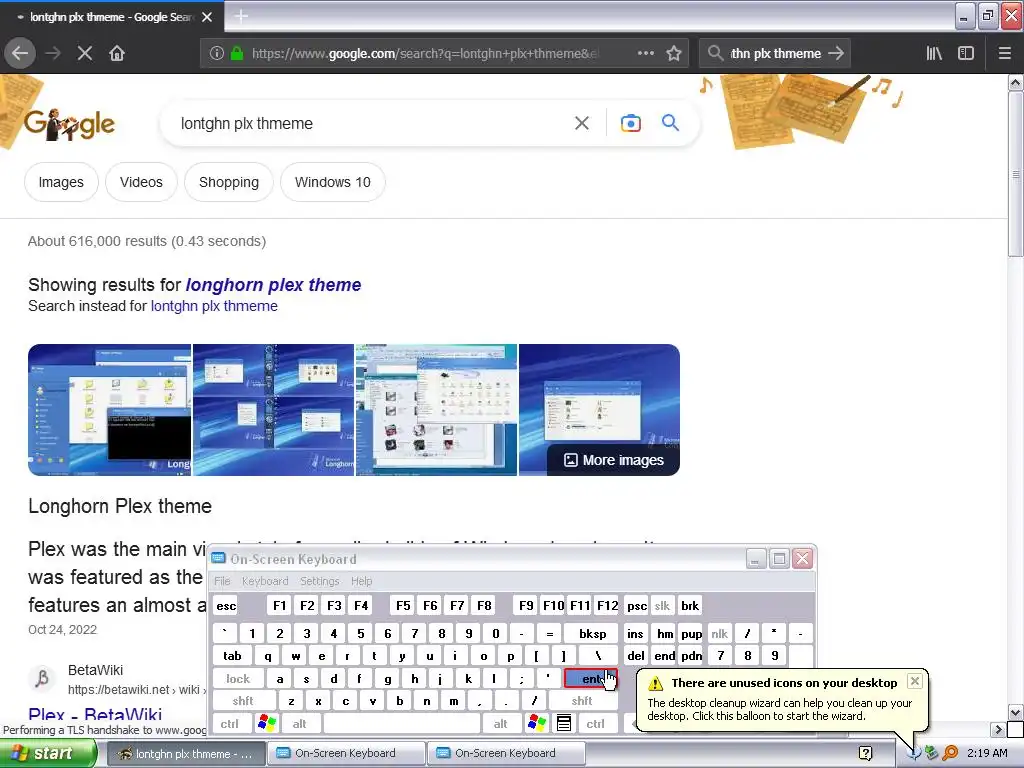1024x768 pixels.
Task: Open the Keyboard menu of On-Screen Keyboard
Action: [264, 581]
